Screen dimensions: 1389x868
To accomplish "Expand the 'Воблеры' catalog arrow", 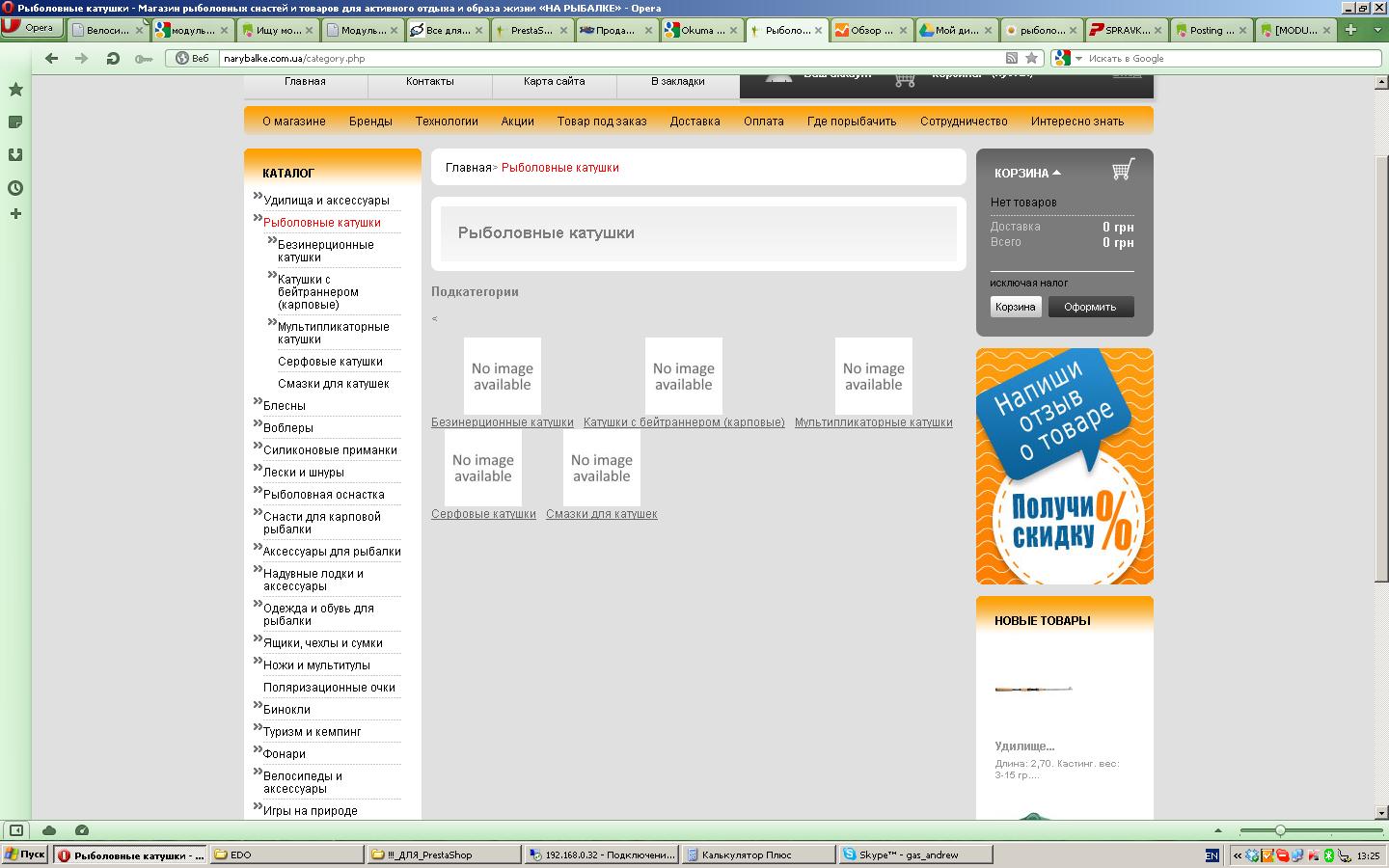I will 258,423.
